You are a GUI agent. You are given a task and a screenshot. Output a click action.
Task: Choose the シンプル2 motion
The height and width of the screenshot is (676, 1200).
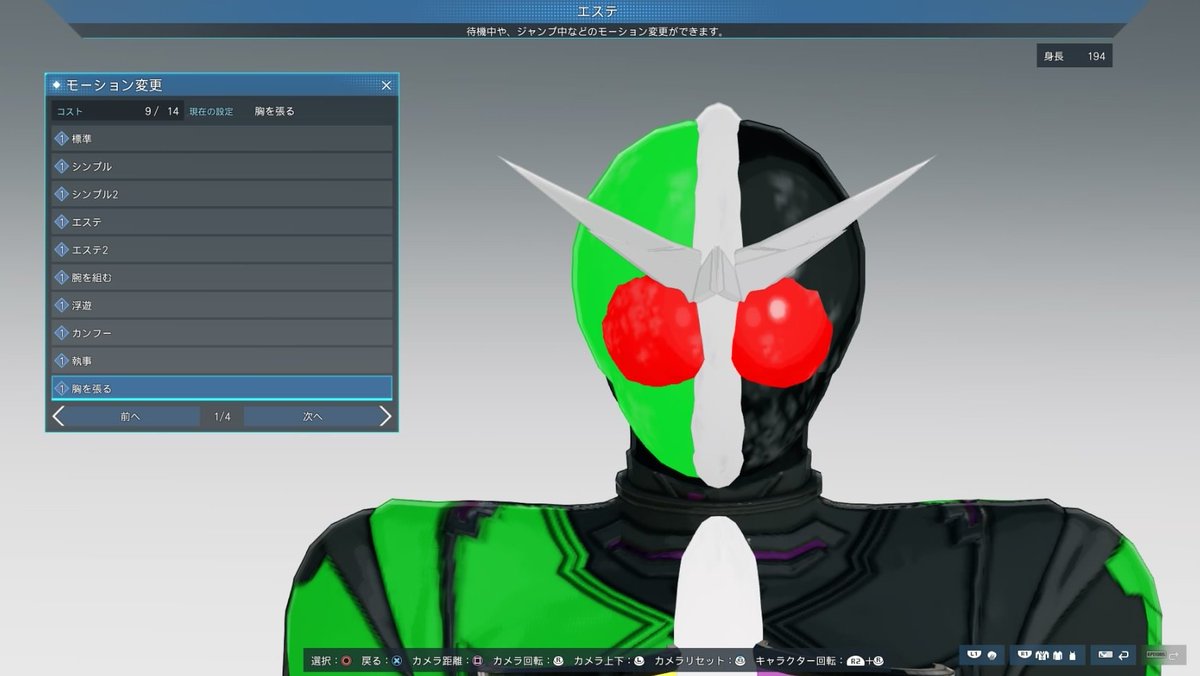pos(222,194)
